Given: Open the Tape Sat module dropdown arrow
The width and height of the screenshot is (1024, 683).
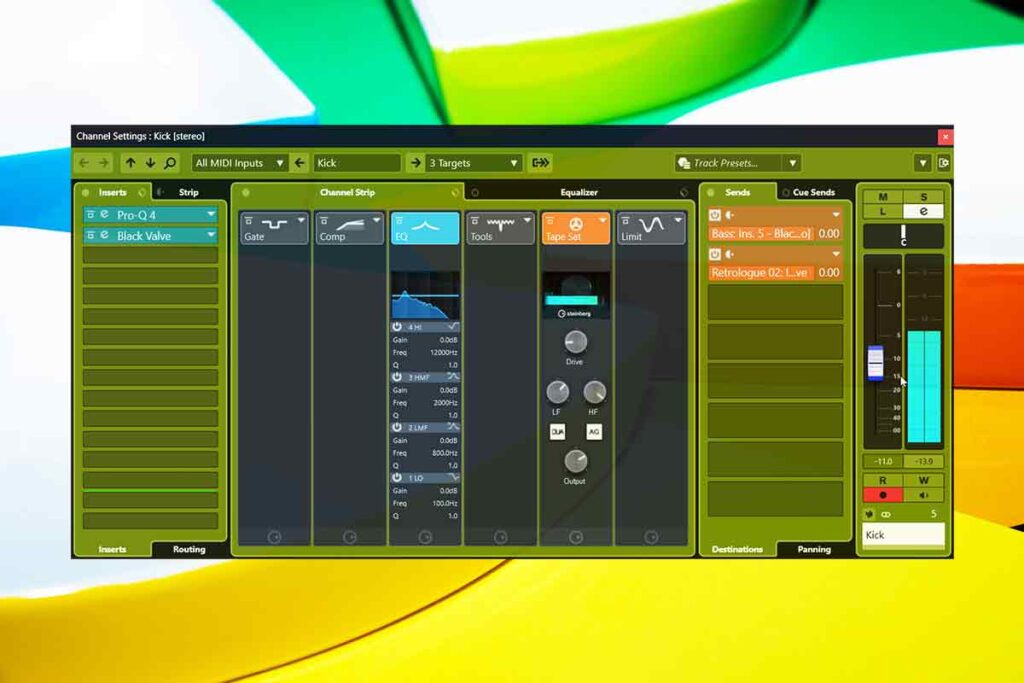Looking at the screenshot, I should point(602,221).
